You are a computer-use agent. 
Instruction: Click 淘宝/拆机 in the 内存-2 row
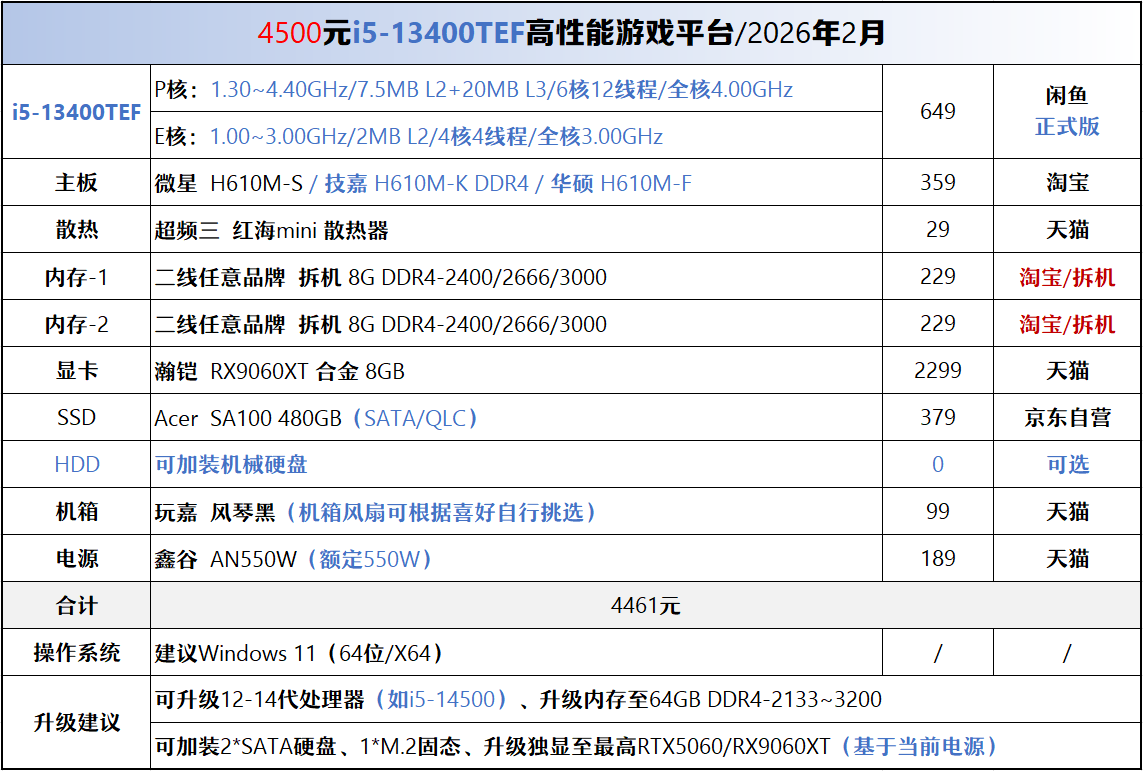click(1067, 324)
